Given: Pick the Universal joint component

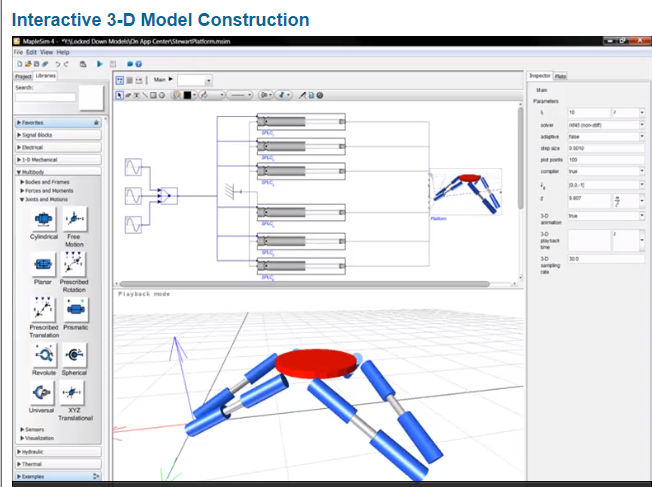Looking at the screenshot, I should point(44,392).
